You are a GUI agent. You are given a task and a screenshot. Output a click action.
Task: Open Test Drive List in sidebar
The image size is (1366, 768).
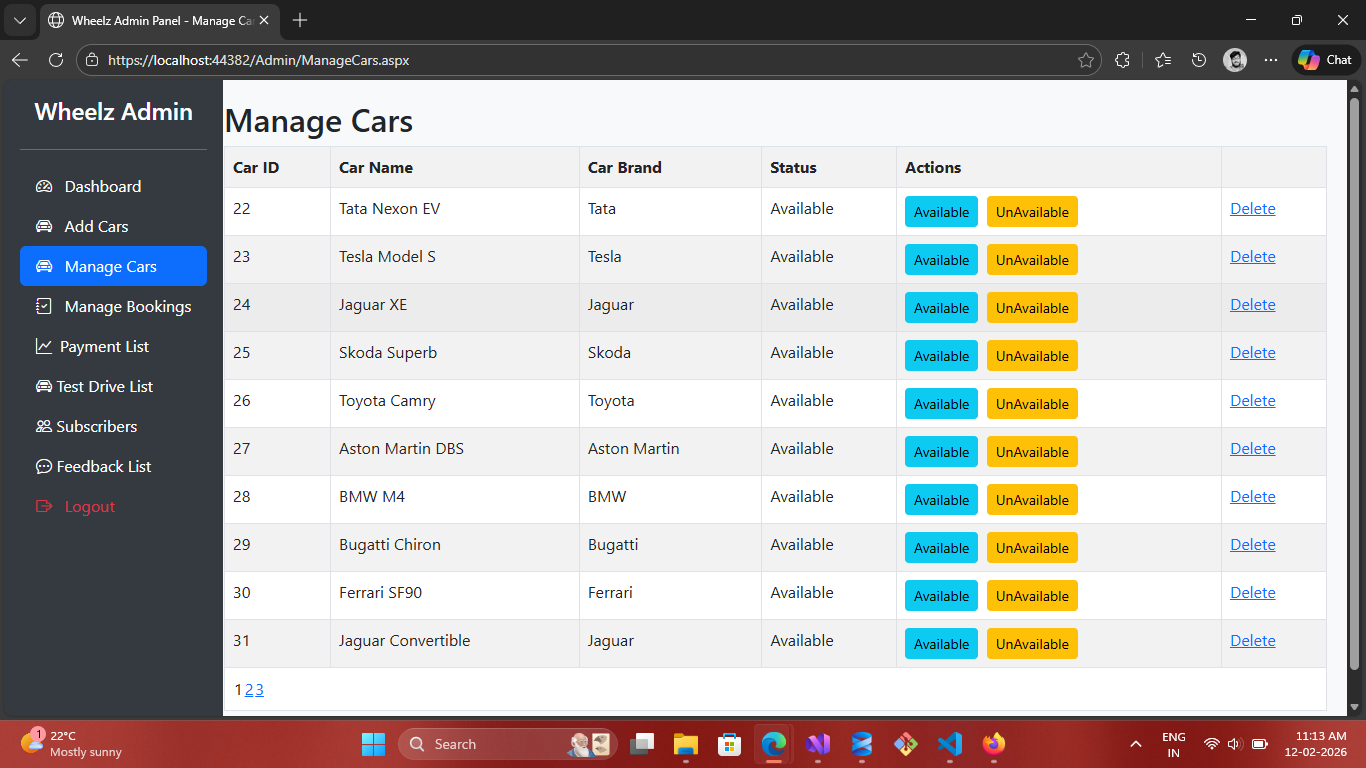[x=104, y=387]
